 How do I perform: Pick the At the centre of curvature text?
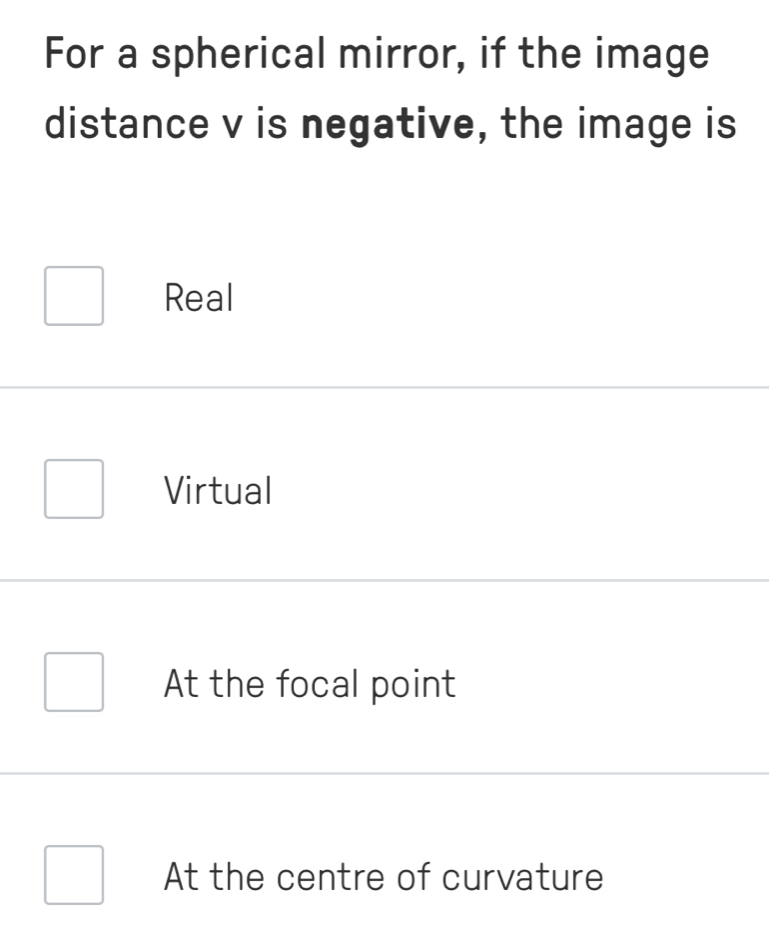click(383, 877)
